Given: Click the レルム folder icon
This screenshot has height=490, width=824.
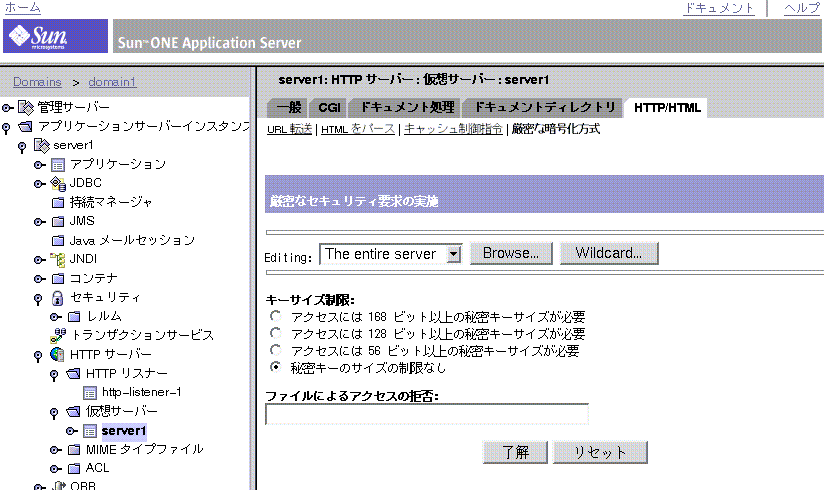Looking at the screenshot, I should click(x=74, y=317).
